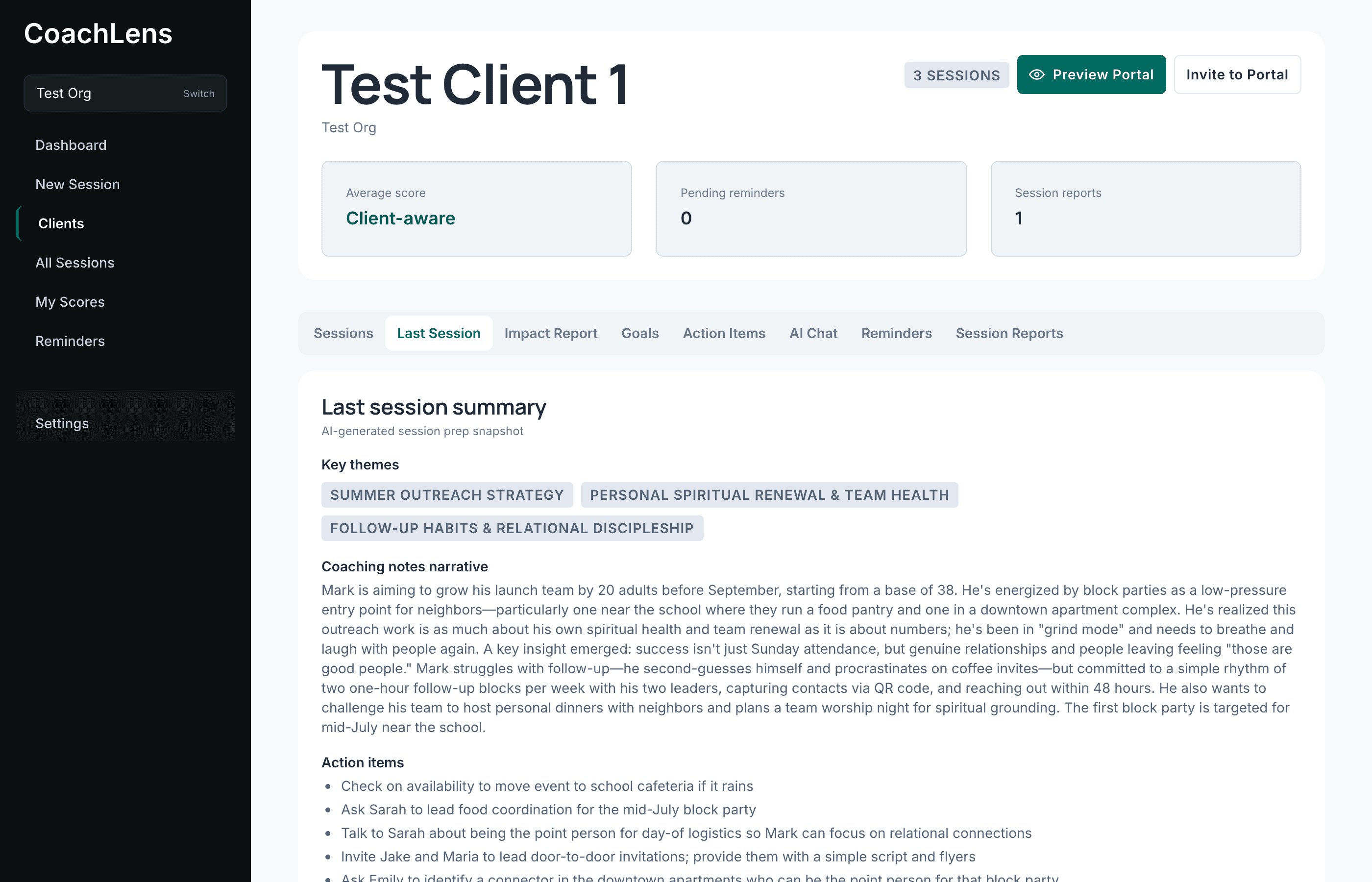This screenshot has height=882, width=1372.
Task: Click the Pending reminders card
Action: [x=811, y=208]
